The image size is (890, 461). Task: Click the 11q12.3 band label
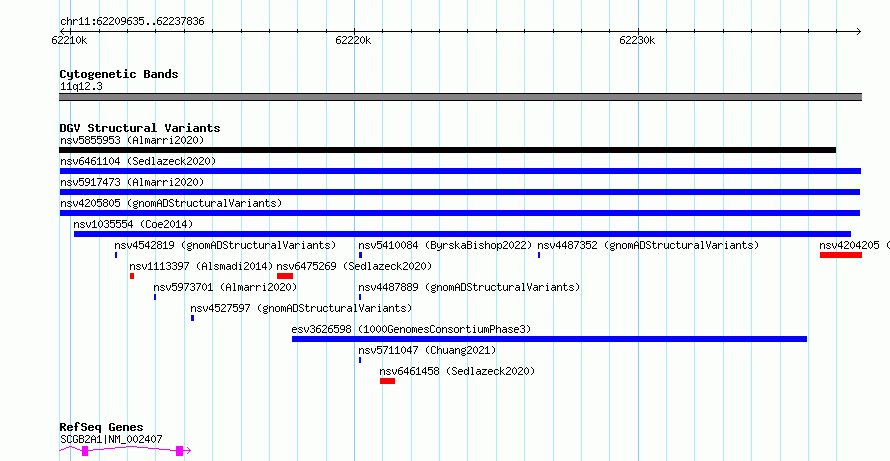click(81, 86)
